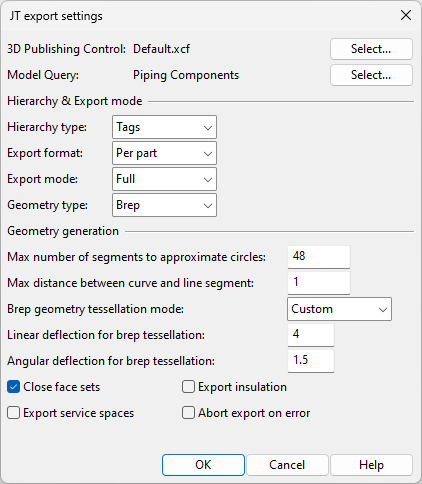Enable the Export insulation checkbox
This screenshot has height=484, width=422.
click(188, 387)
